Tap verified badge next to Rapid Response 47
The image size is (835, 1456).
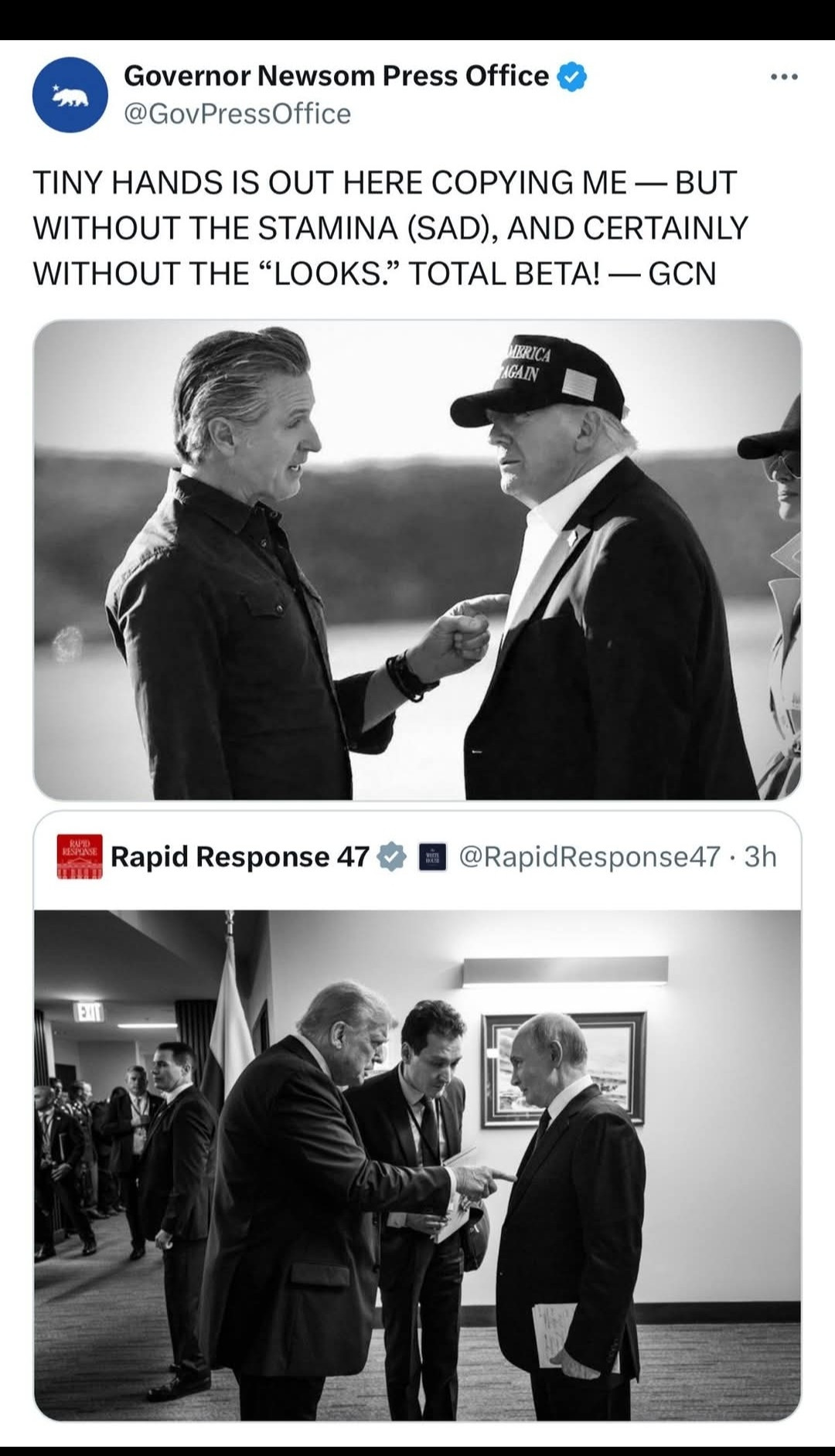(x=392, y=857)
